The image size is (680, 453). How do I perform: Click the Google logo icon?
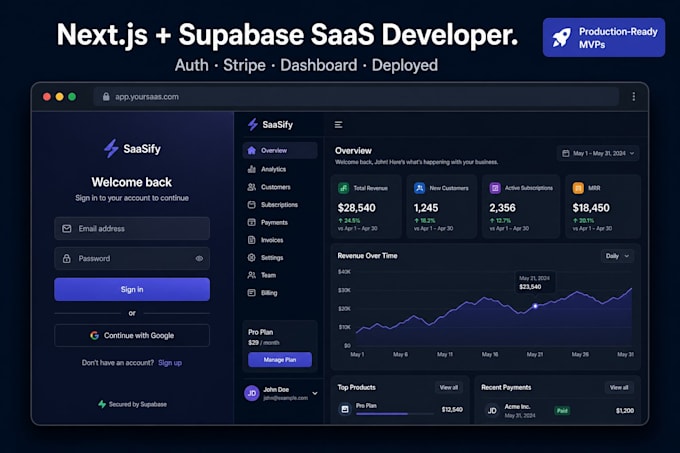94,335
